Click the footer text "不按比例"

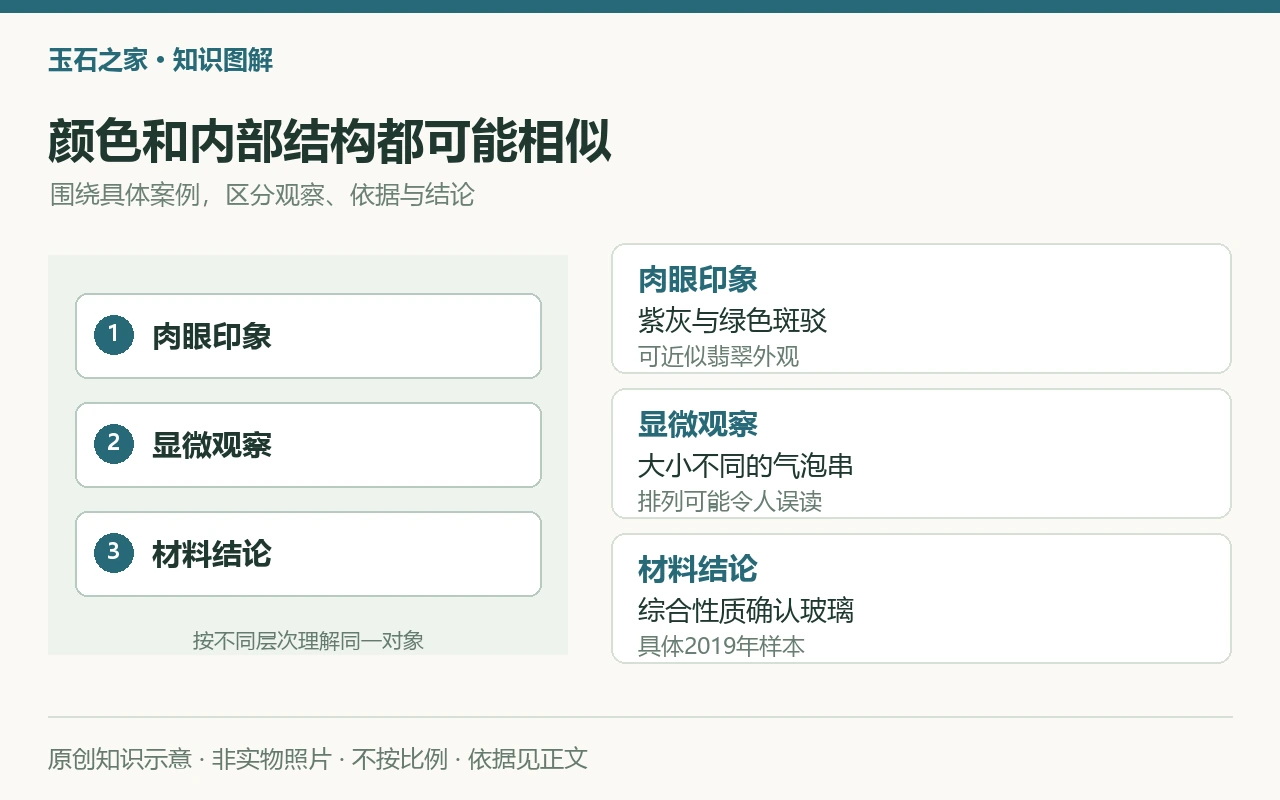coord(399,759)
